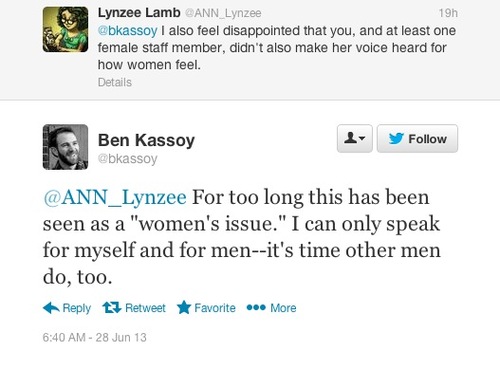The height and width of the screenshot is (369, 500).
Task: Open the More text option
Action: coord(283,308)
